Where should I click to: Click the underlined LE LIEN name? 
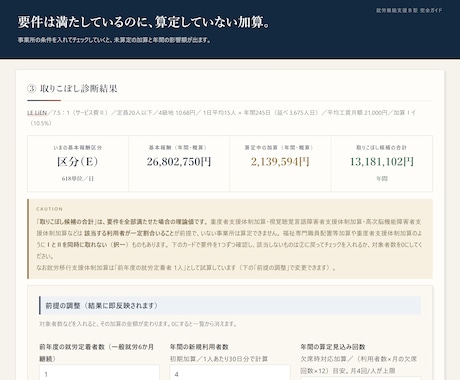click(x=37, y=113)
